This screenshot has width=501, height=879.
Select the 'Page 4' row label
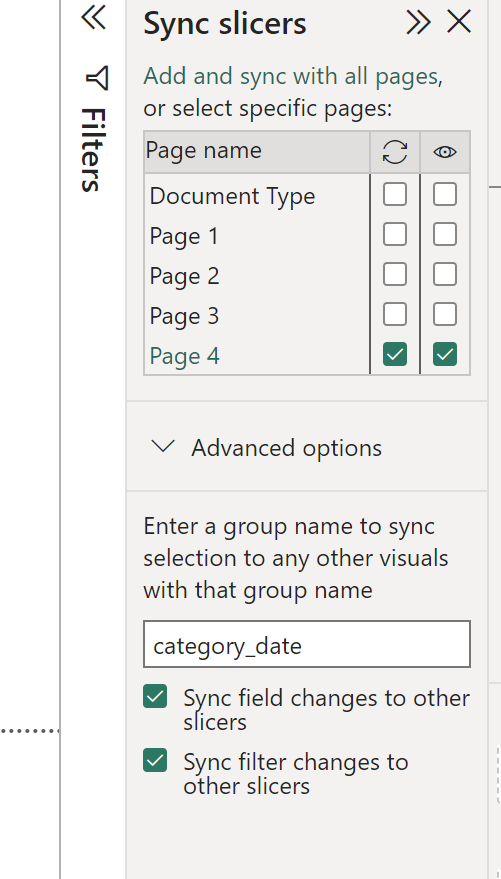coord(184,357)
